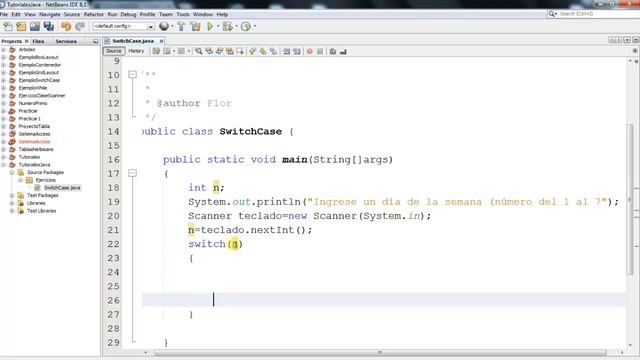Click the Next Bookmark icon
Image resolution: width=640 pixels, height=360 pixels.
click(263, 51)
